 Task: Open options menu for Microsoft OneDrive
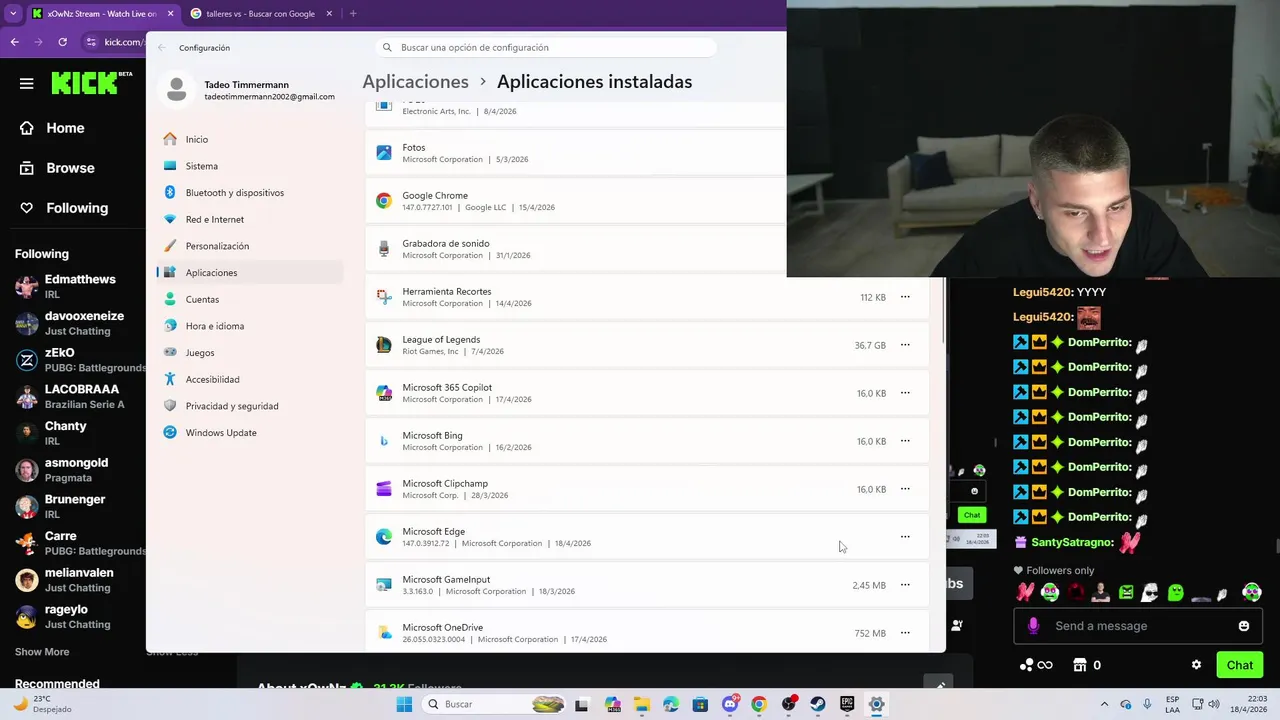coord(905,633)
